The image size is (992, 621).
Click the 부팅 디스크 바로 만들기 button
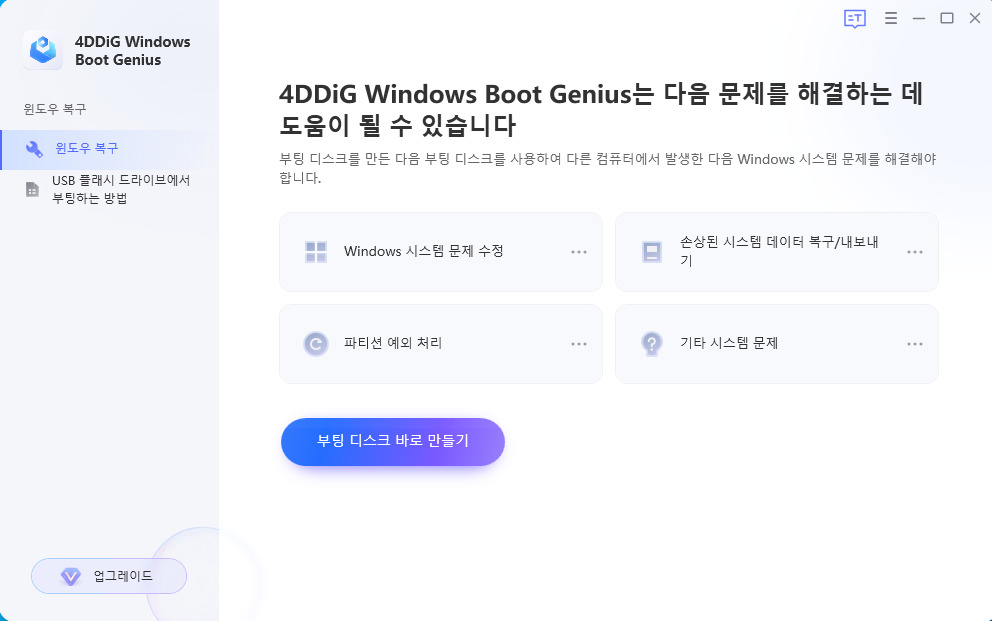tap(392, 441)
